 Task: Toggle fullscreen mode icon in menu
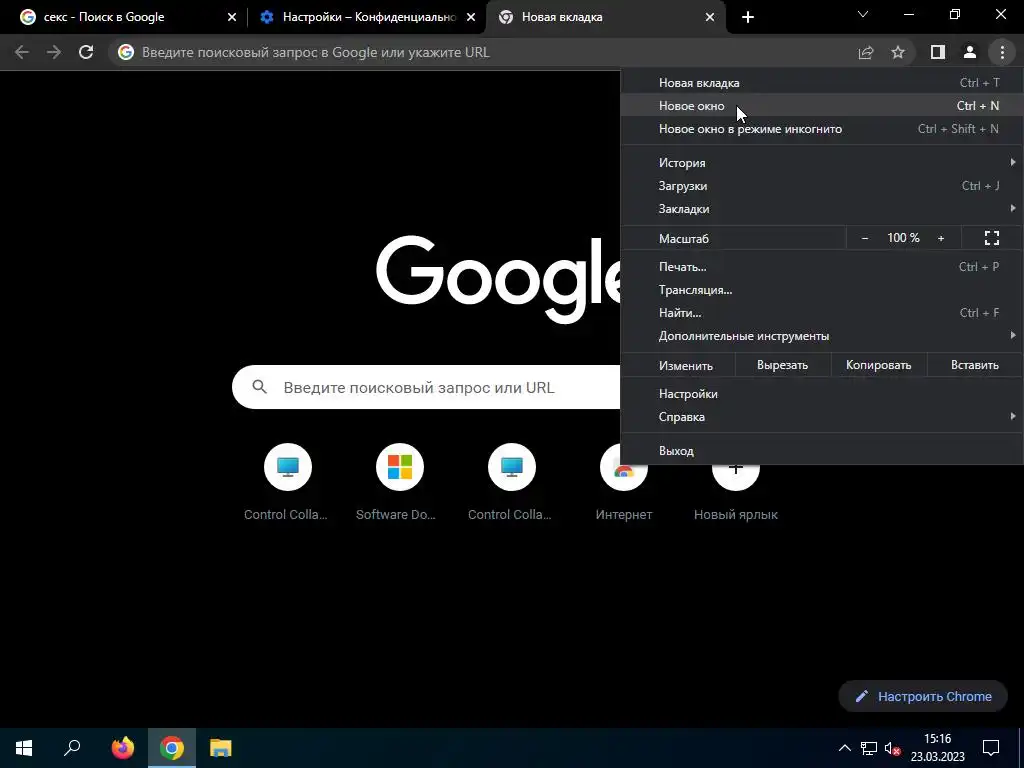(991, 238)
